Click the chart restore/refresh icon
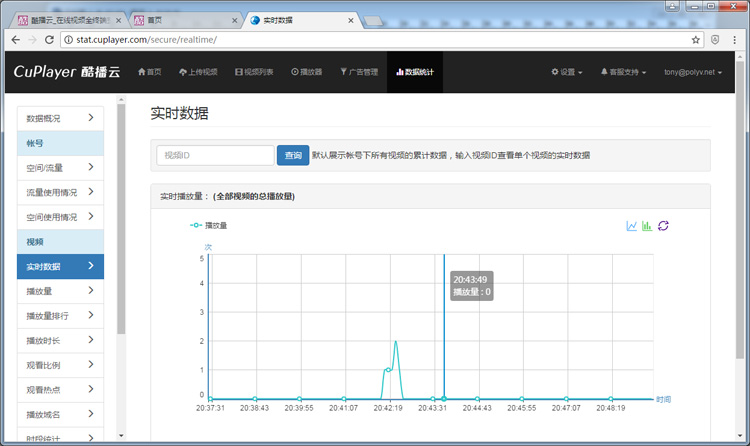Viewport: 750px width, 446px height. click(x=663, y=226)
